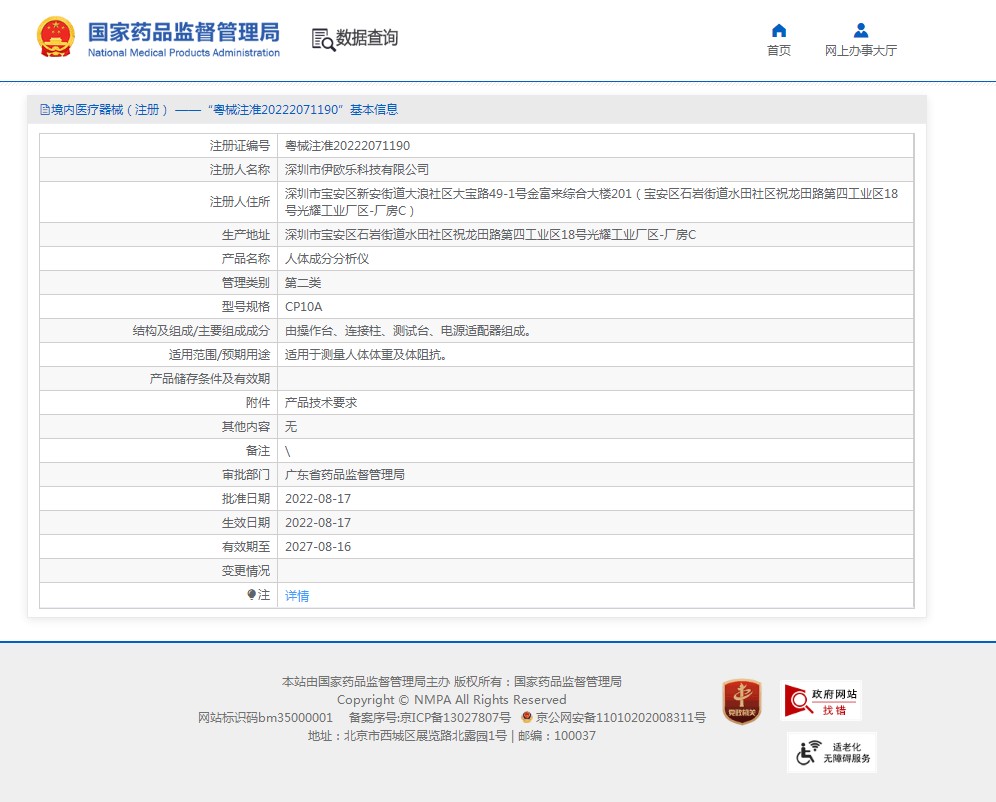Open 政府网站找错 badge
This screenshot has width=996, height=802.
pyautogui.click(x=821, y=700)
